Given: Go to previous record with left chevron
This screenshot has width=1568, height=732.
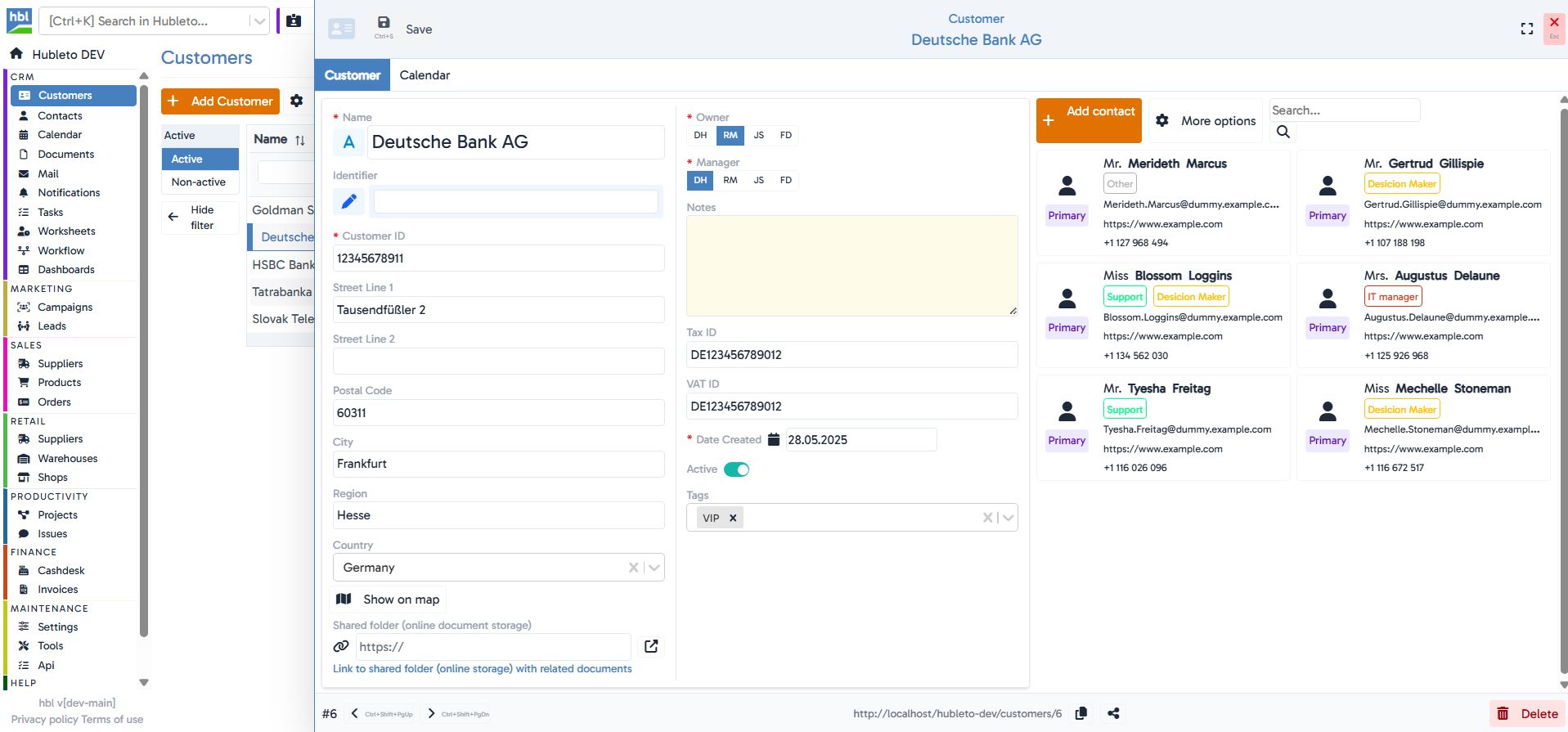Looking at the screenshot, I should [x=354, y=713].
